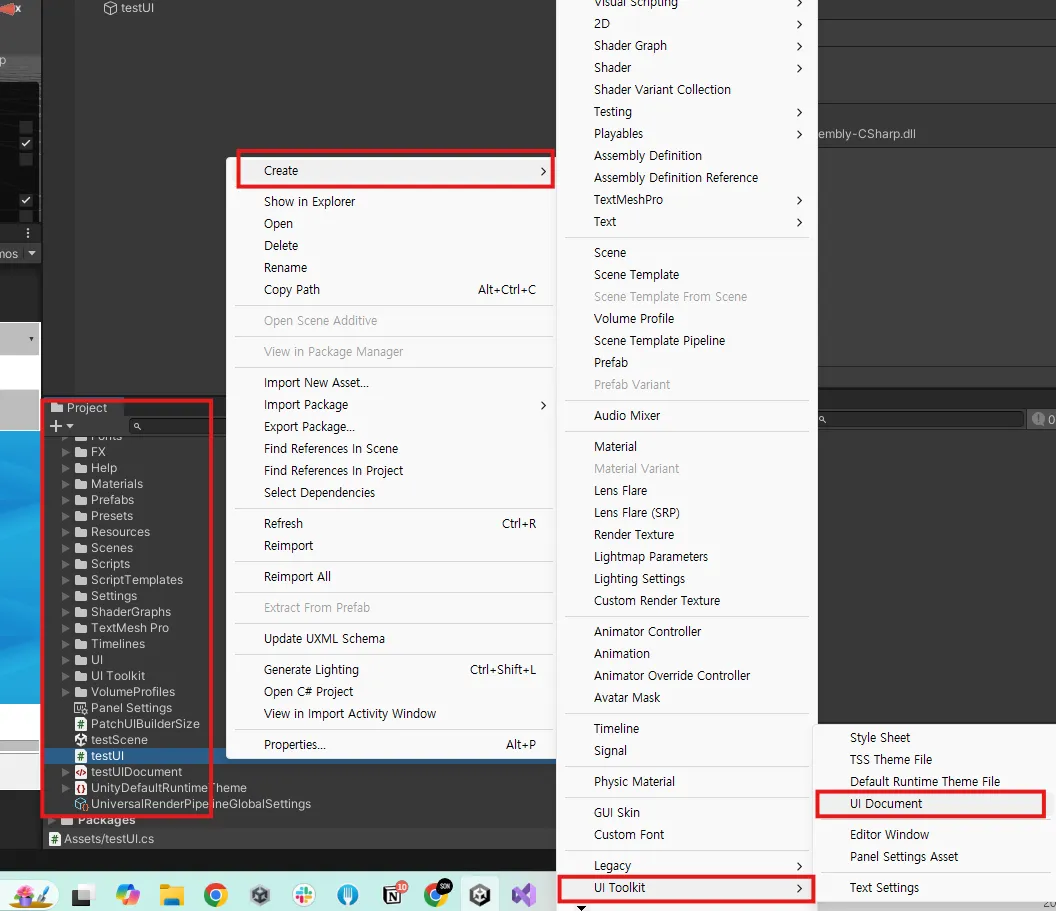Expand the Materials folder arrow

[x=65, y=484]
